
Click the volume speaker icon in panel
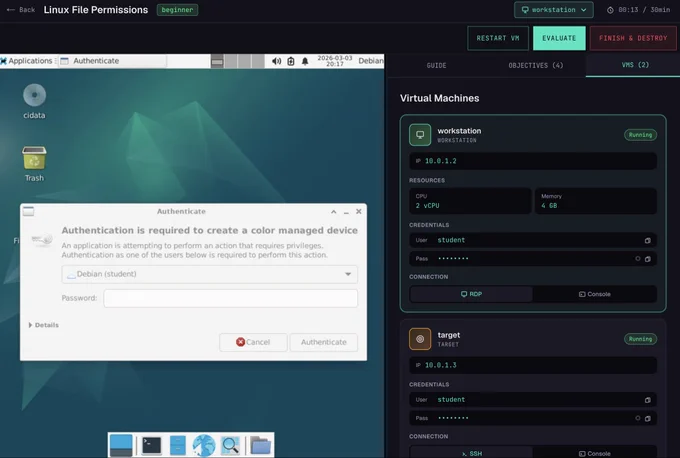point(276,61)
